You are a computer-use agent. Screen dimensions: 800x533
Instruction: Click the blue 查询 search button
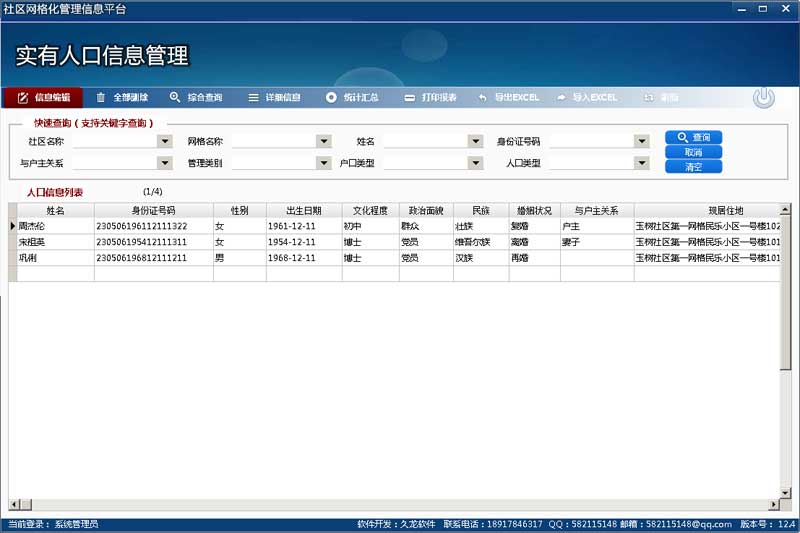point(693,137)
